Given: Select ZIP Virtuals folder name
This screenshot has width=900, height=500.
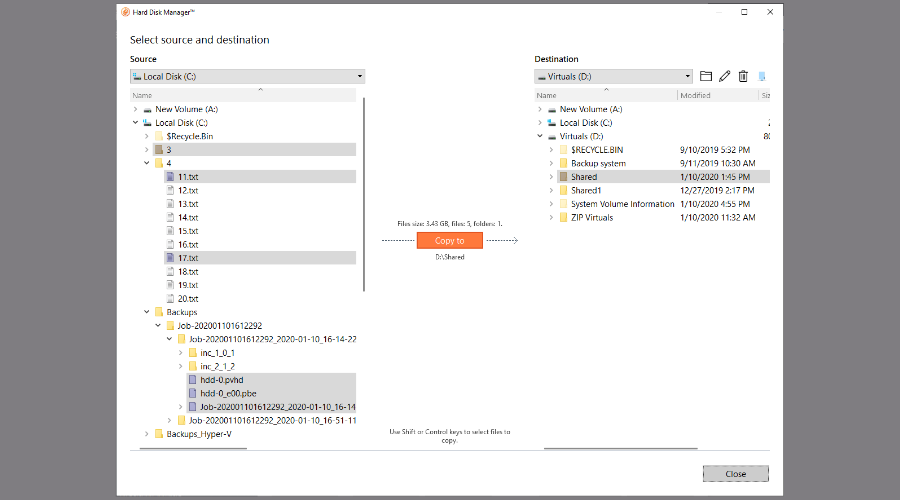Looking at the screenshot, I should 592,218.
